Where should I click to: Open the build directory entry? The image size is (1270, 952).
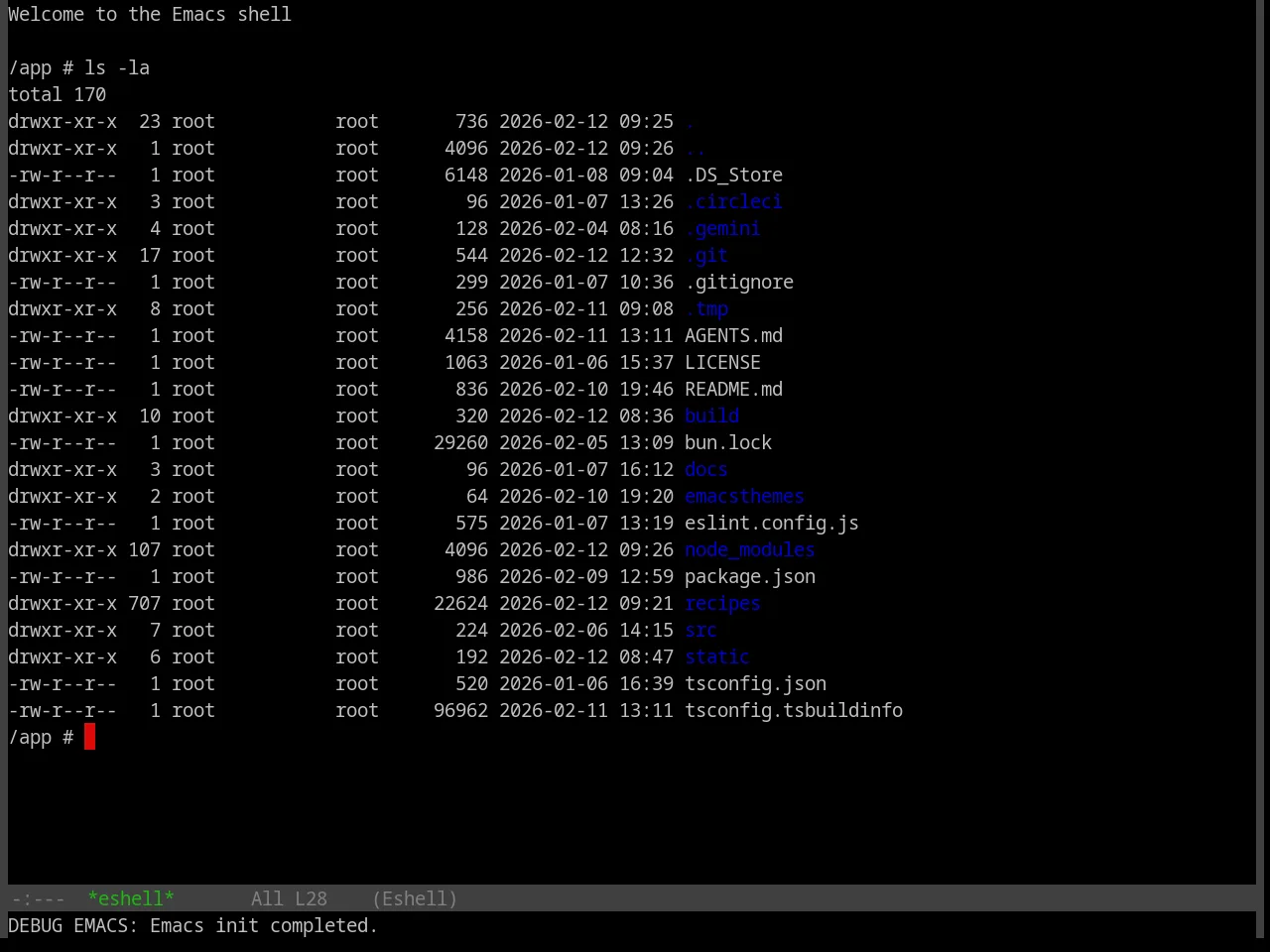click(x=711, y=416)
